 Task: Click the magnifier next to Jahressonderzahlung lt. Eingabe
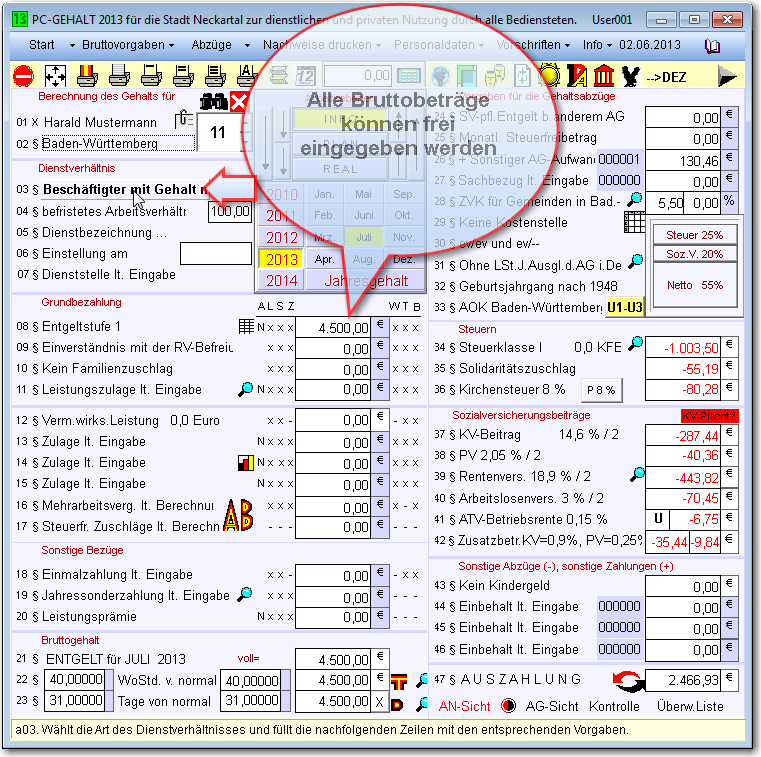tap(245, 594)
